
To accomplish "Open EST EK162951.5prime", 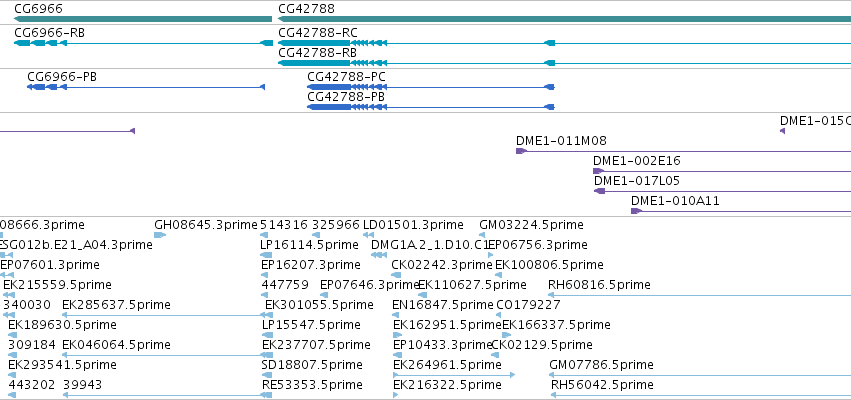I will [447, 326].
